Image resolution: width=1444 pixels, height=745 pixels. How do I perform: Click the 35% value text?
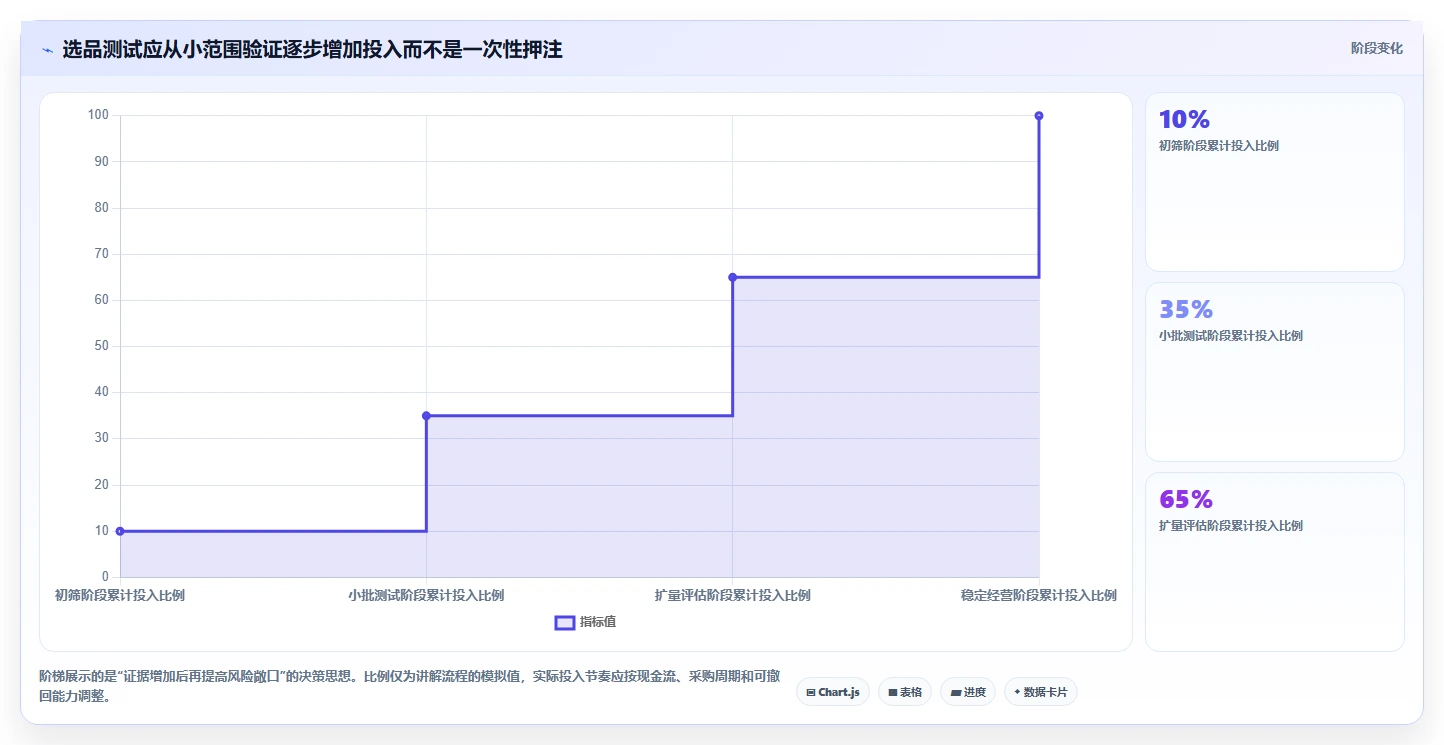pyautogui.click(x=1186, y=309)
